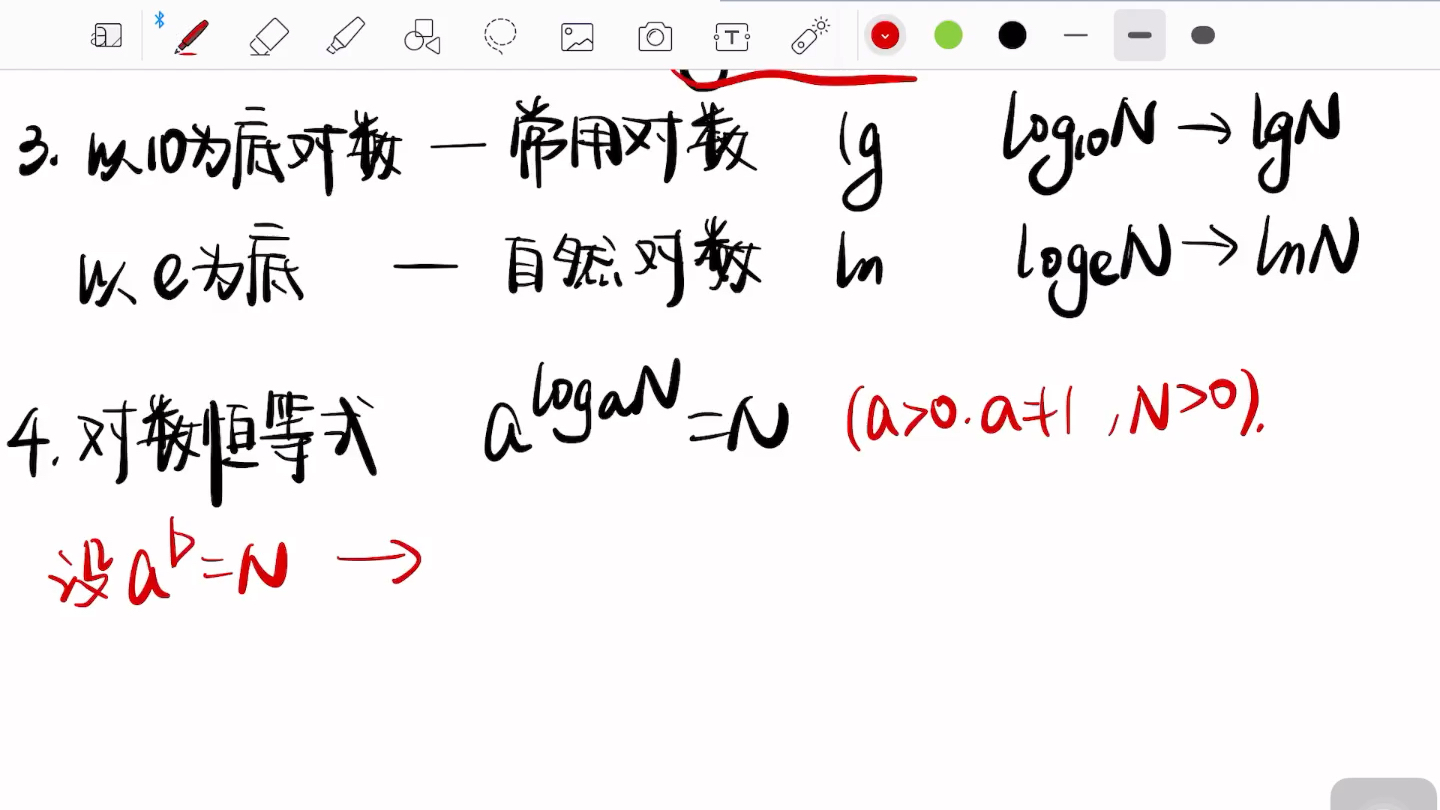
Task: Open the shapes tool
Action: click(x=422, y=37)
